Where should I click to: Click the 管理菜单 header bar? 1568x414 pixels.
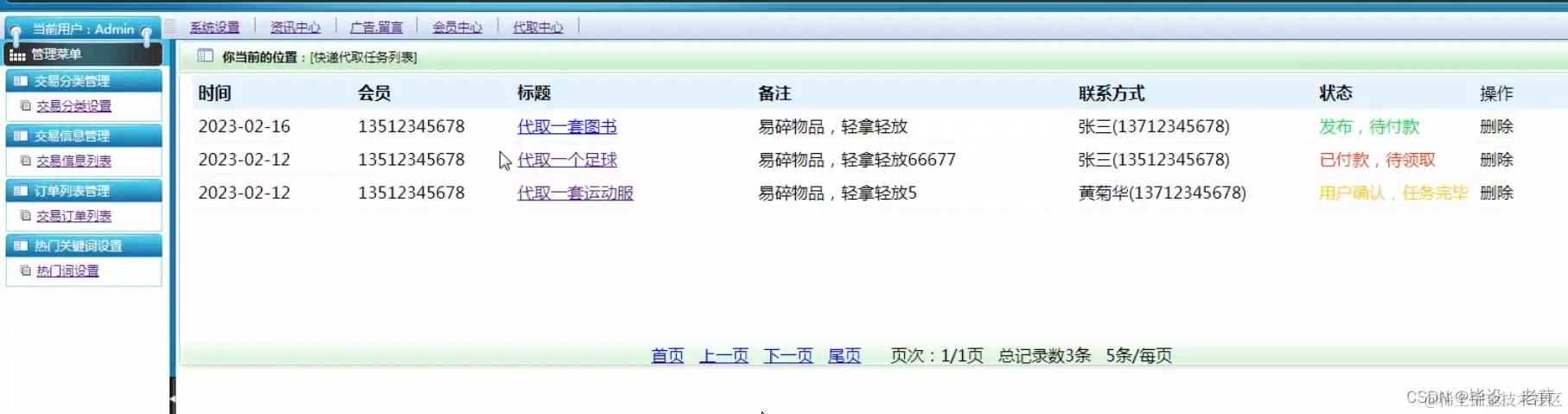[x=84, y=54]
